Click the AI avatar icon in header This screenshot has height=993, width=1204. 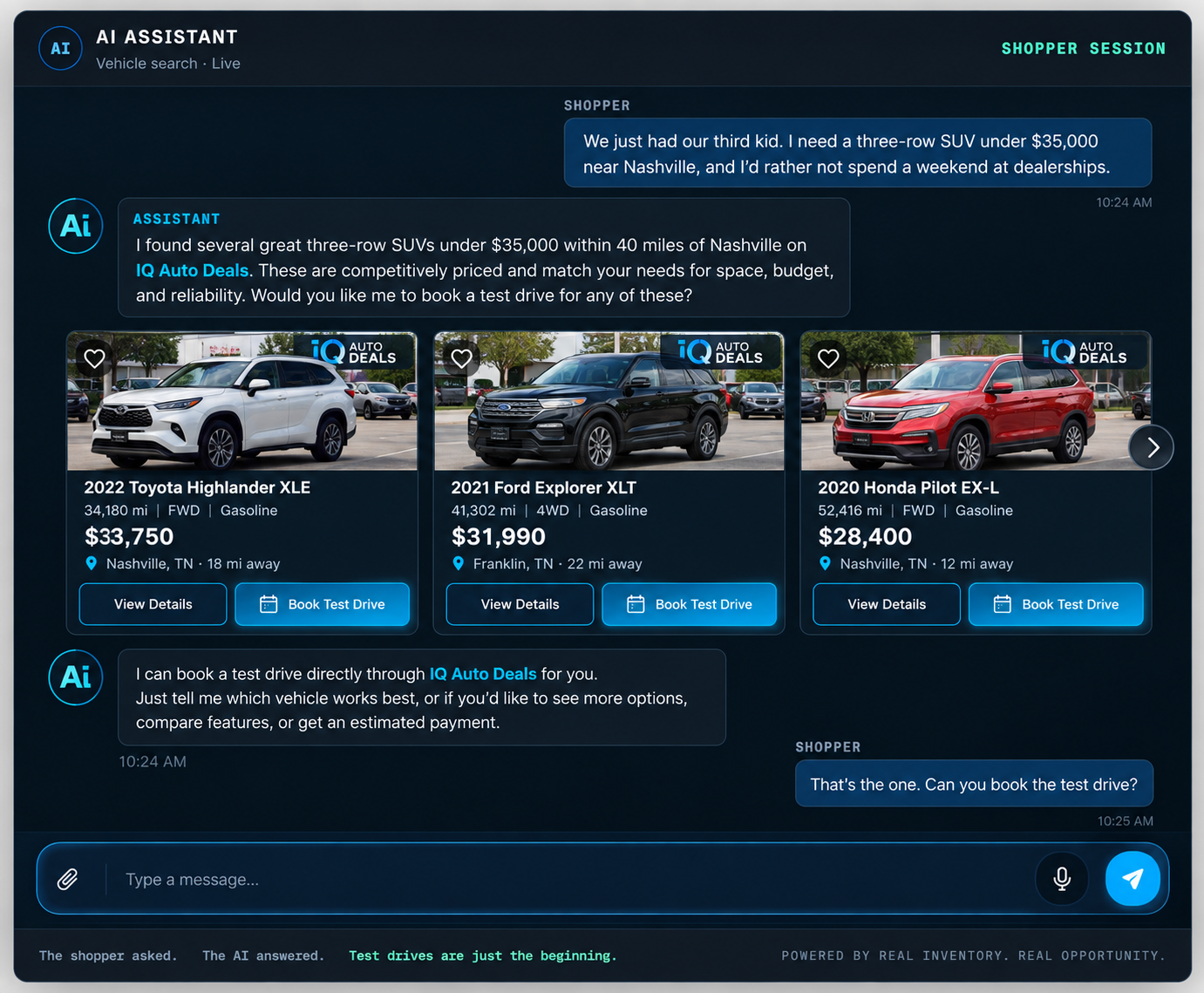click(60, 48)
